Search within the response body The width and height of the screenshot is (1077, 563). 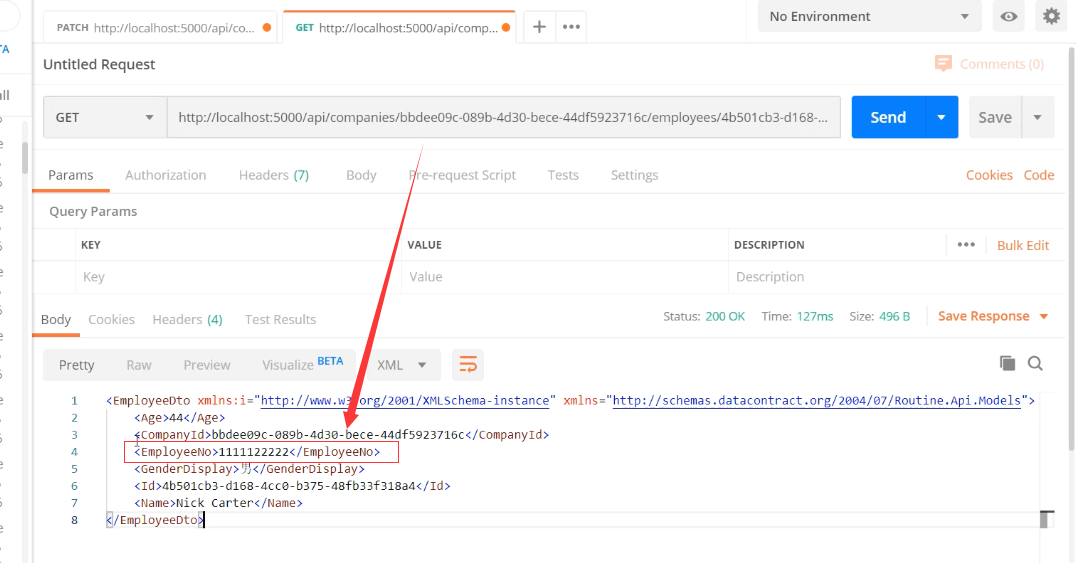click(x=1035, y=364)
